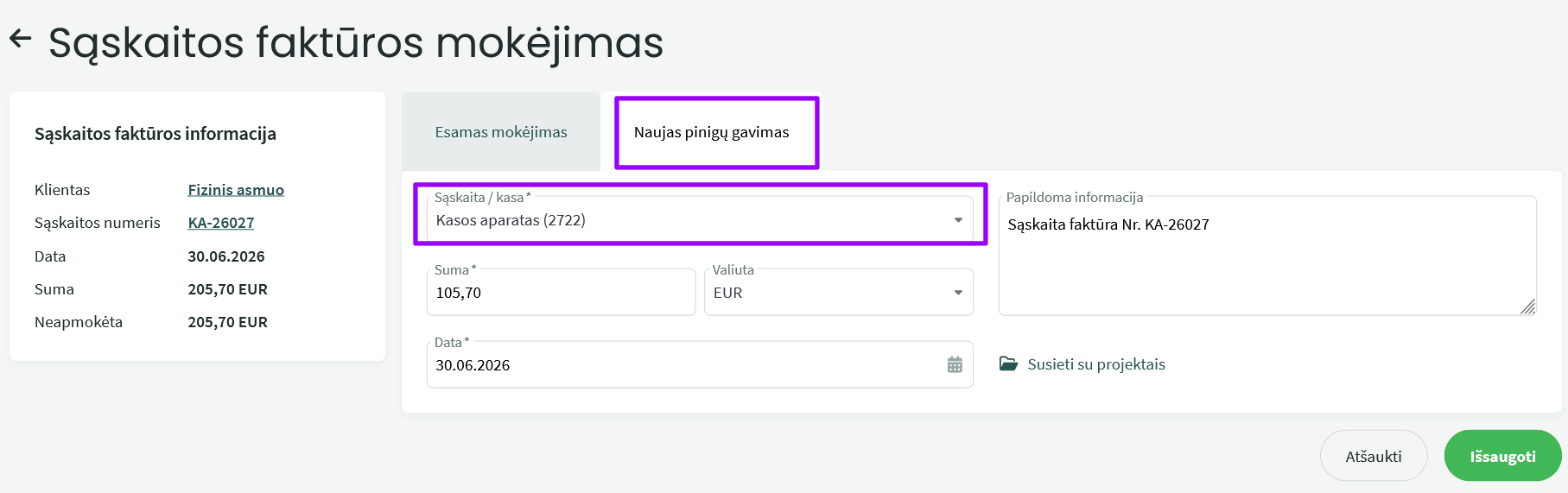Open the Valiuta EUR dropdown arrow
Screen dimensions: 1568x493
(x=958, y=293)
